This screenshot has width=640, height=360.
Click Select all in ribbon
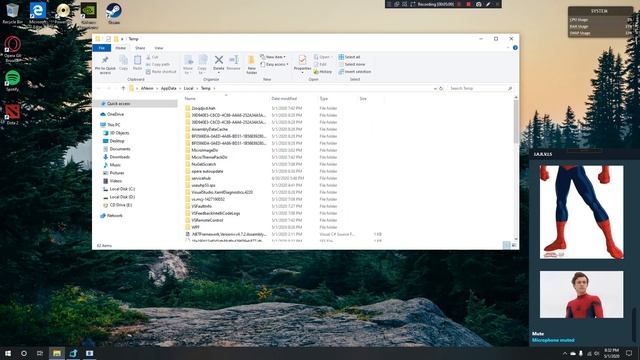349,57
